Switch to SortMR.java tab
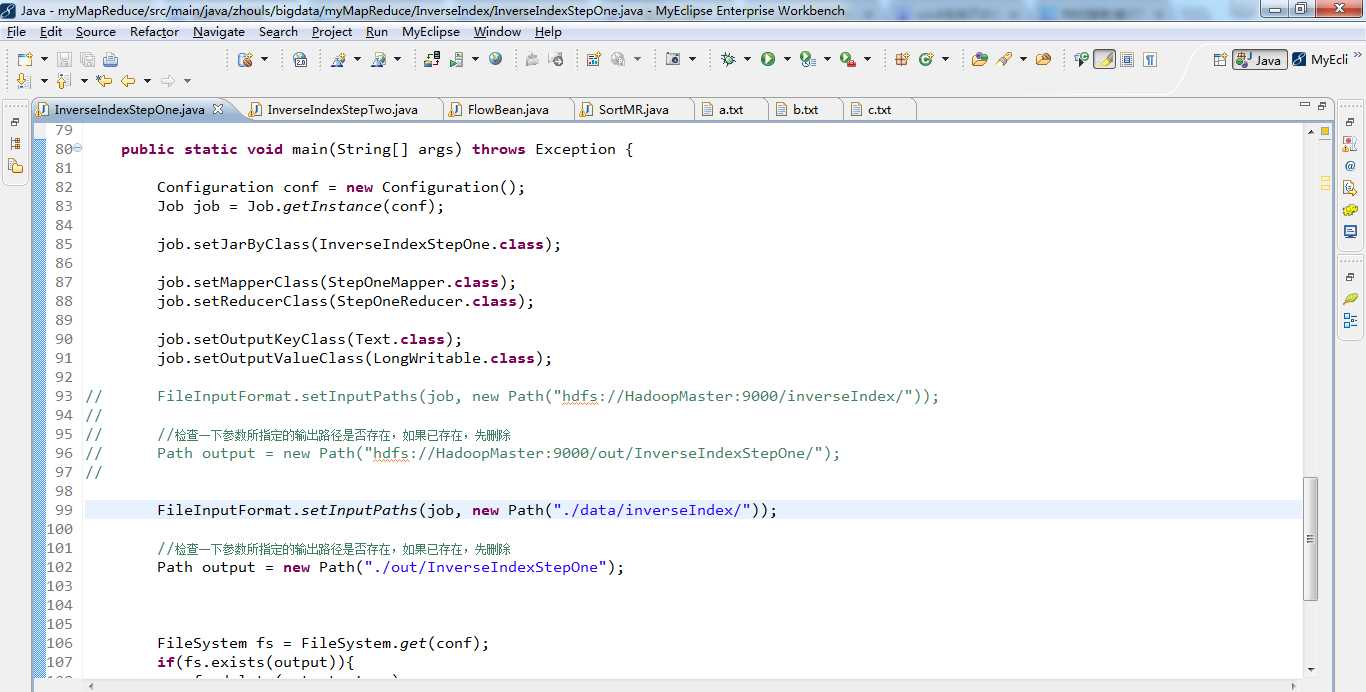Viewport: 1366px width, 692px height. pos(634,109)
